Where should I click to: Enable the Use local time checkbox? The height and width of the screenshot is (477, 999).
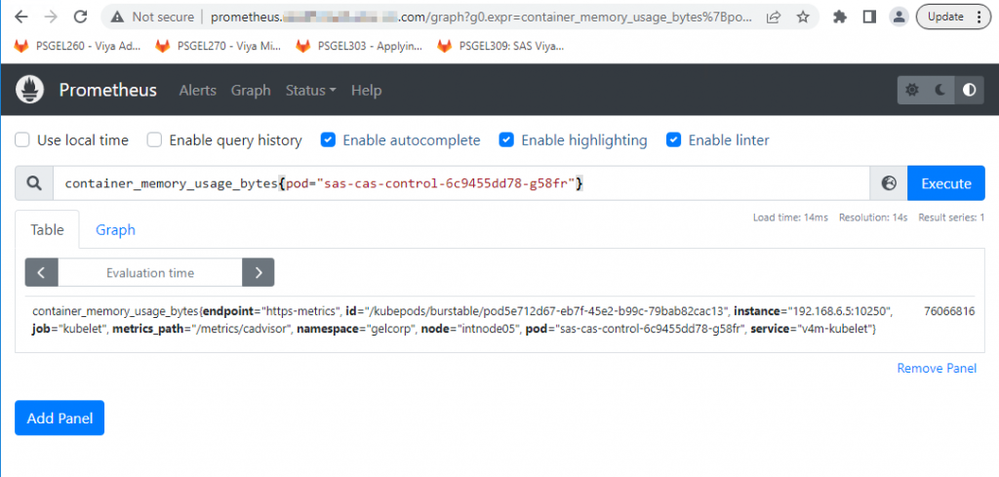click(23, 141)
